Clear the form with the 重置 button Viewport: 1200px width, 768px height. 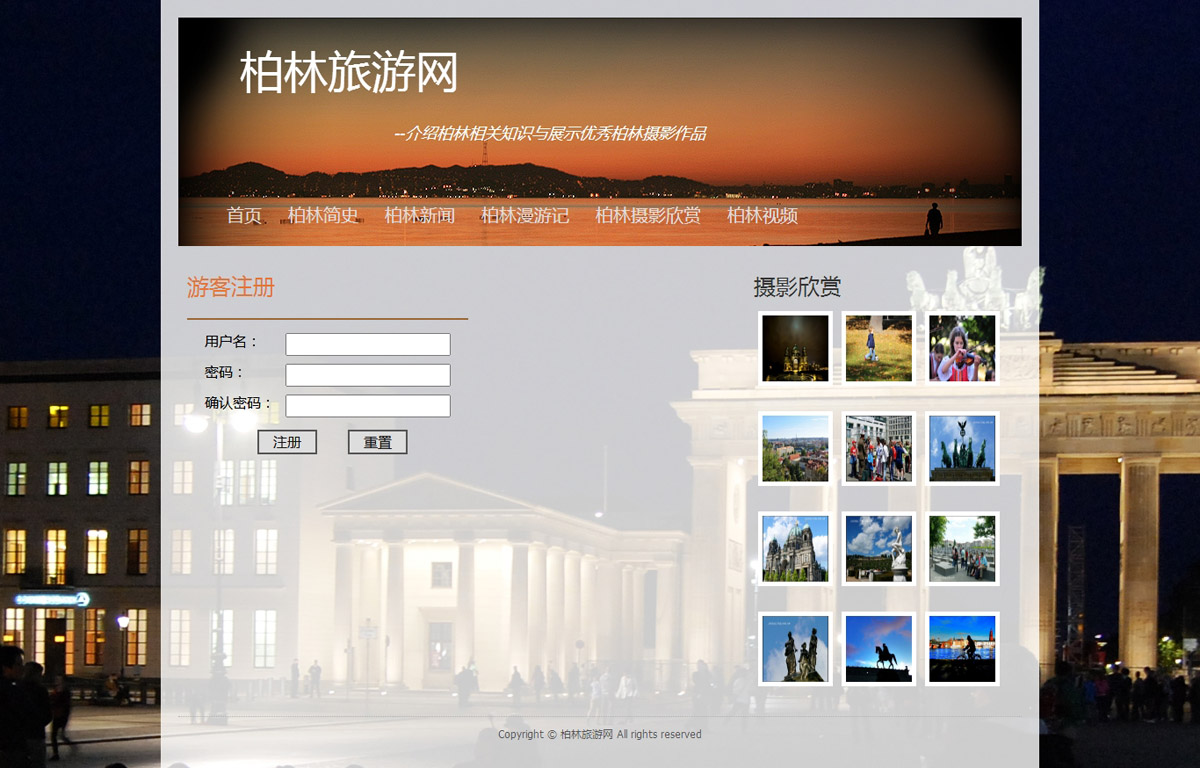click(x=378, y=442)
